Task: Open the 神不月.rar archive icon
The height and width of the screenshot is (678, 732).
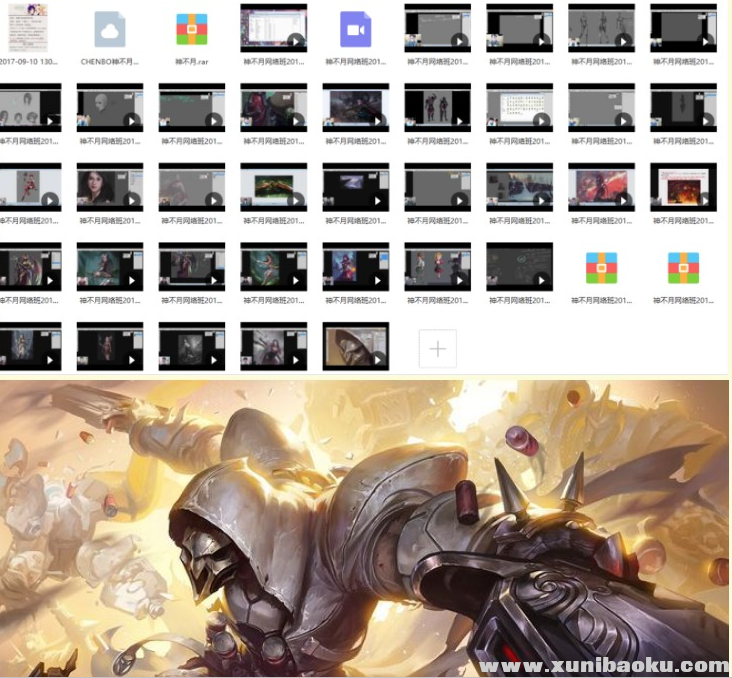Action: pyautogui.click(x=191, y=29)
